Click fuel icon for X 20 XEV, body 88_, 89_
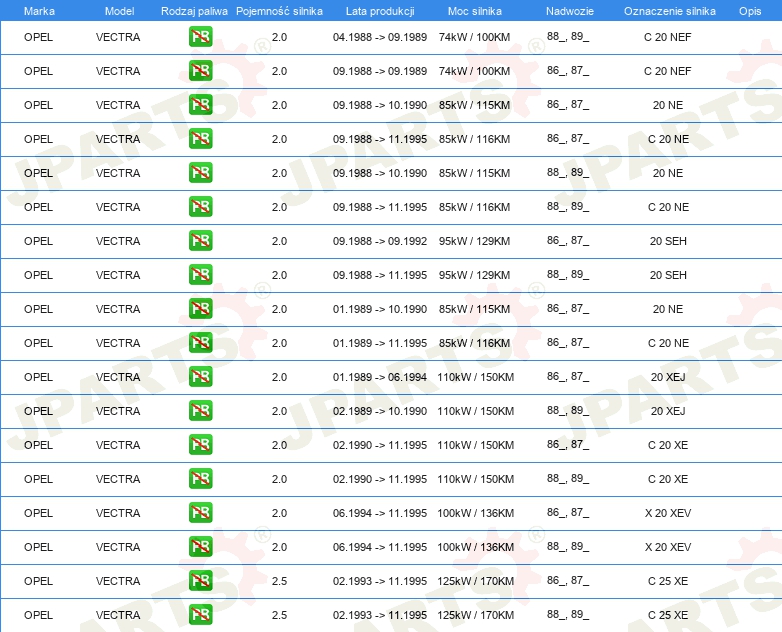Viewport: 782px width, 632px height. coord(200,547)
